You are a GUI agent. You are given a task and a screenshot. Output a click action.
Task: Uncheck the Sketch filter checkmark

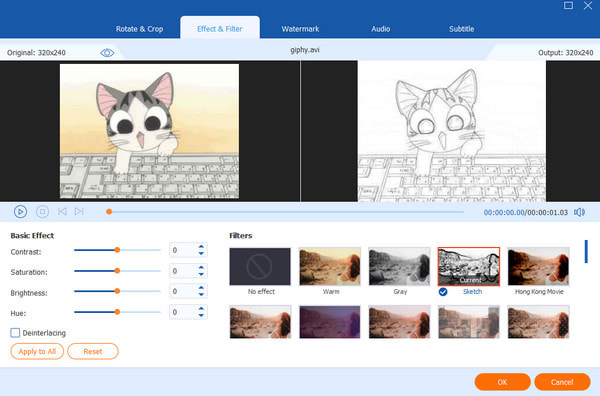tap(443, 292)
